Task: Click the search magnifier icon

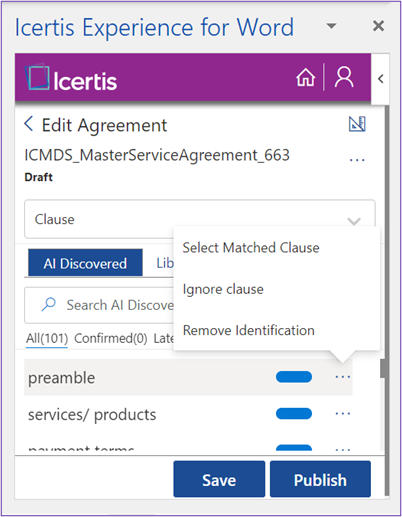Action: [x=49, y=304]
